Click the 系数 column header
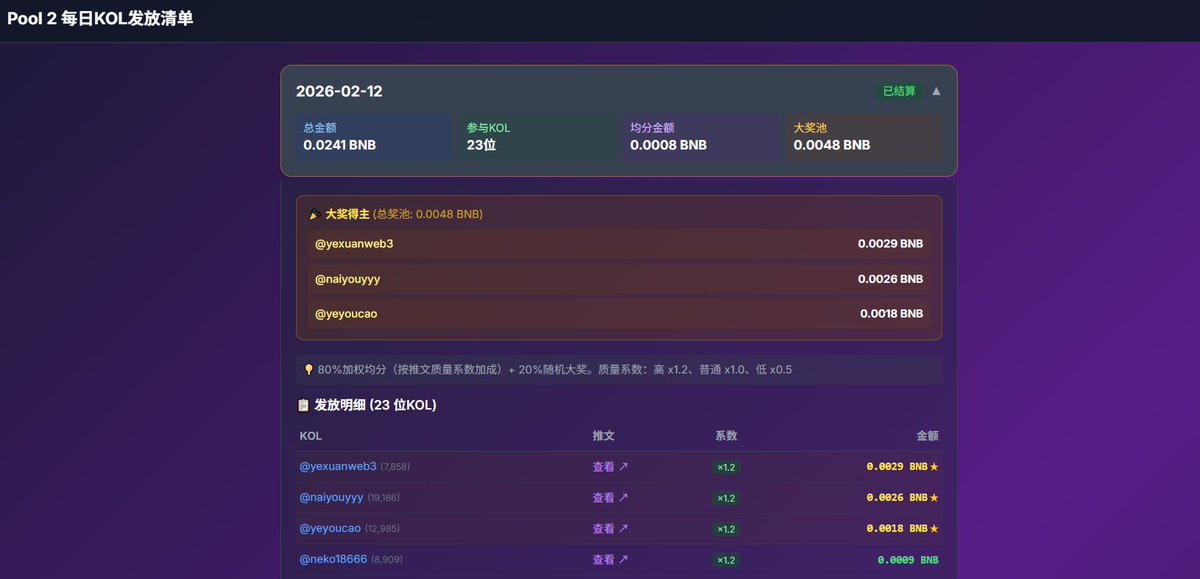This screenshot has width=1200, height=579. tap(726, 436)
